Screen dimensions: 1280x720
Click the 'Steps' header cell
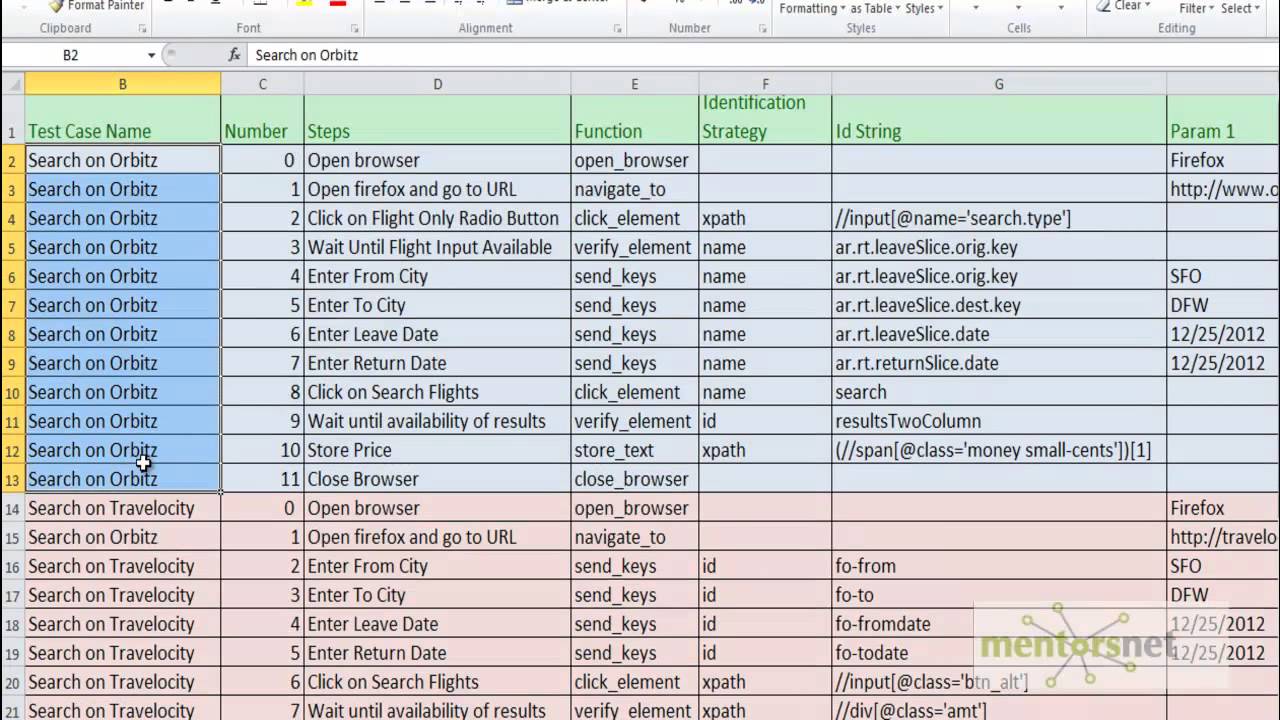click(437, 120)
